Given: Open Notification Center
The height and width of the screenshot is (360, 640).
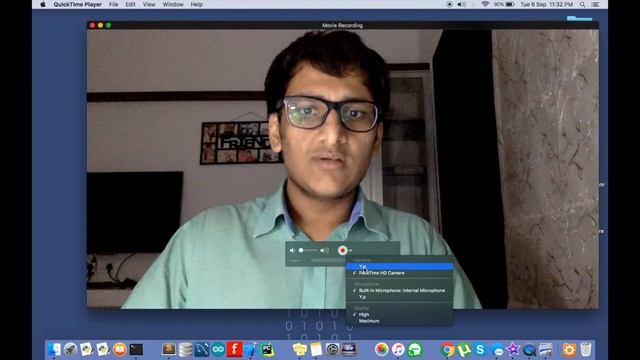Looking at the screenshot, I should pos(596,4).
